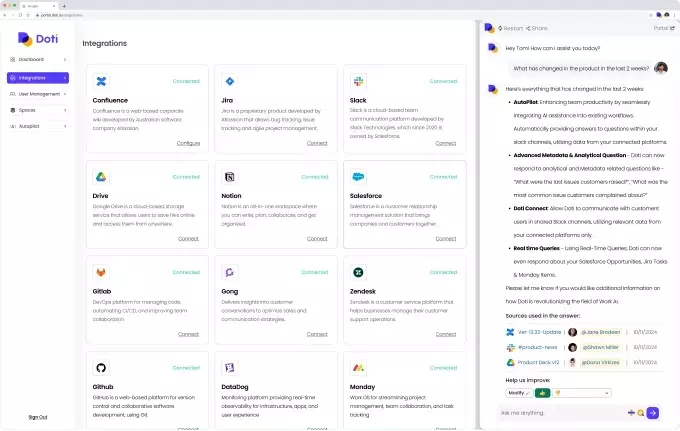The image size is (680, 431).
Task: Click the @Shawn Miller mention
Action: [x=601, y=347]
